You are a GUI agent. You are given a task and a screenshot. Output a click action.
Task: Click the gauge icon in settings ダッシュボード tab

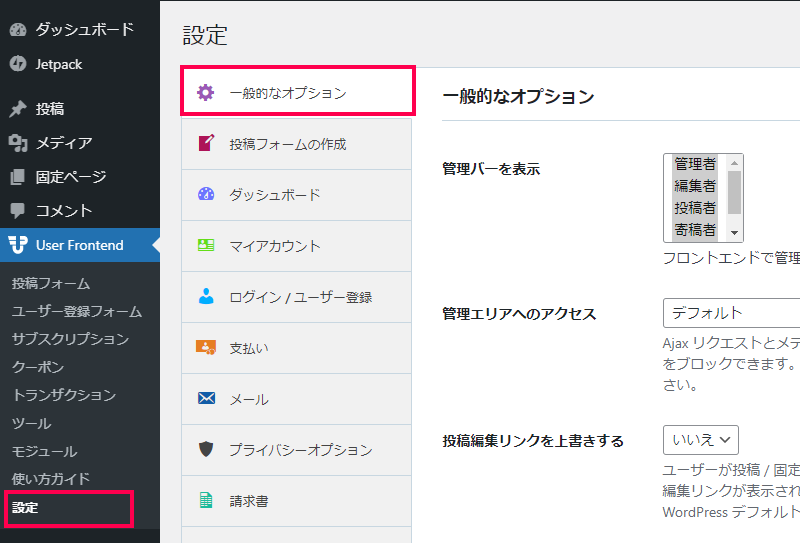pyautogui.click(x=206, y=194)
